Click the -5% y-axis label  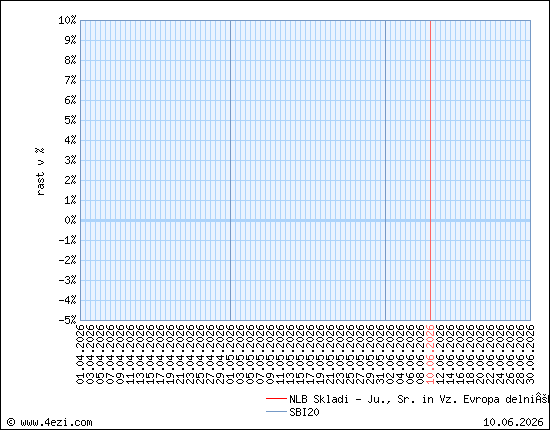coord(67,320)
